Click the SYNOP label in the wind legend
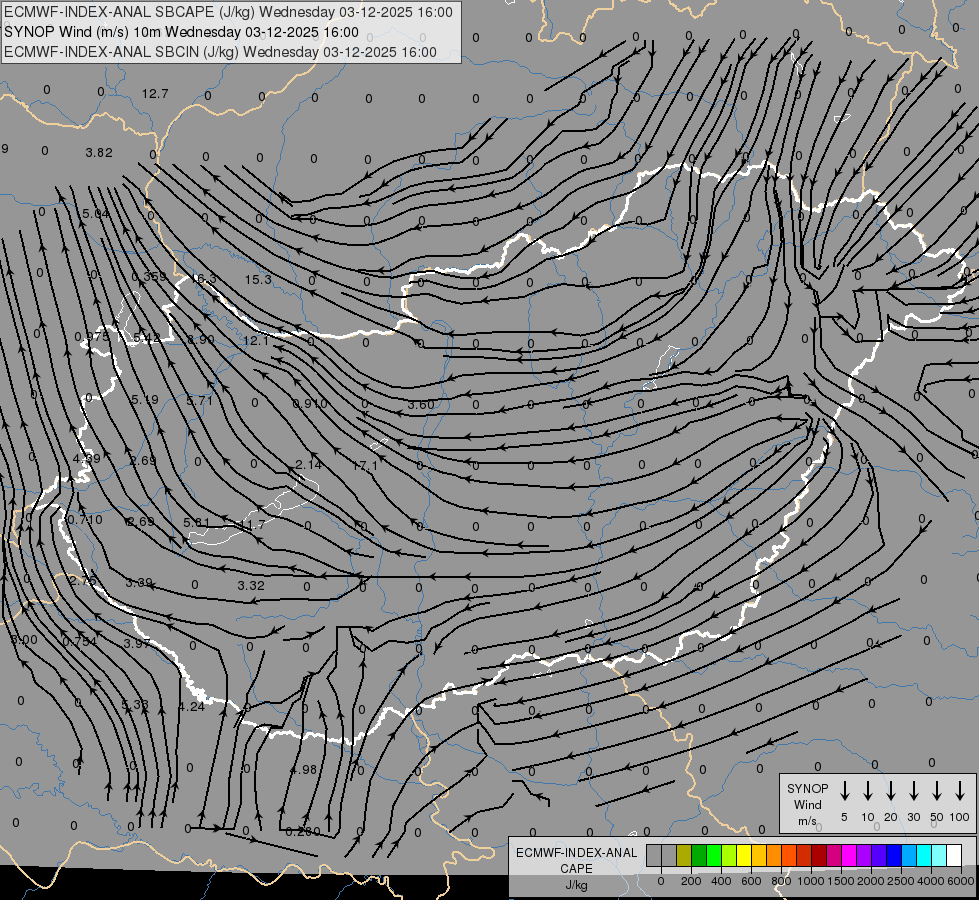Screen dimensions: 979x900 [x=807, y=788]
